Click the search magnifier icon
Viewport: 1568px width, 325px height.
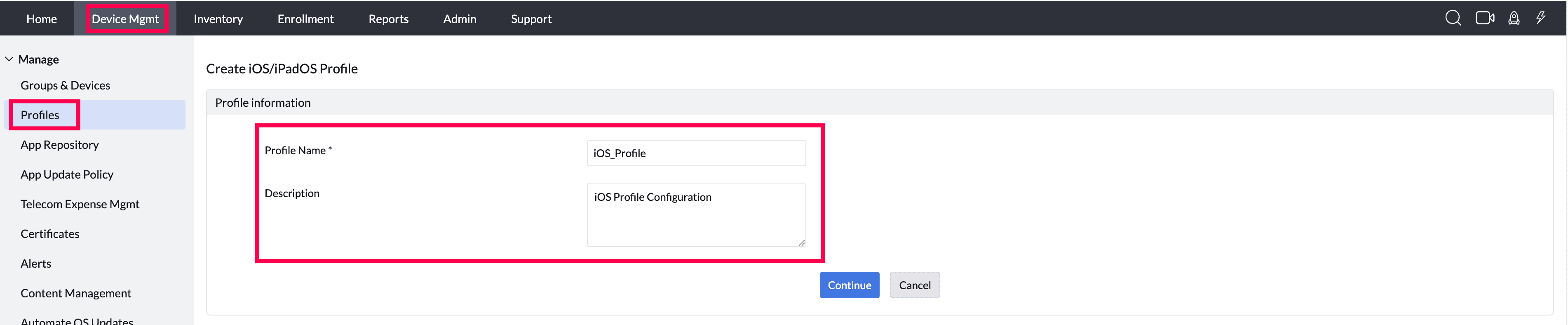(1452, 18)
